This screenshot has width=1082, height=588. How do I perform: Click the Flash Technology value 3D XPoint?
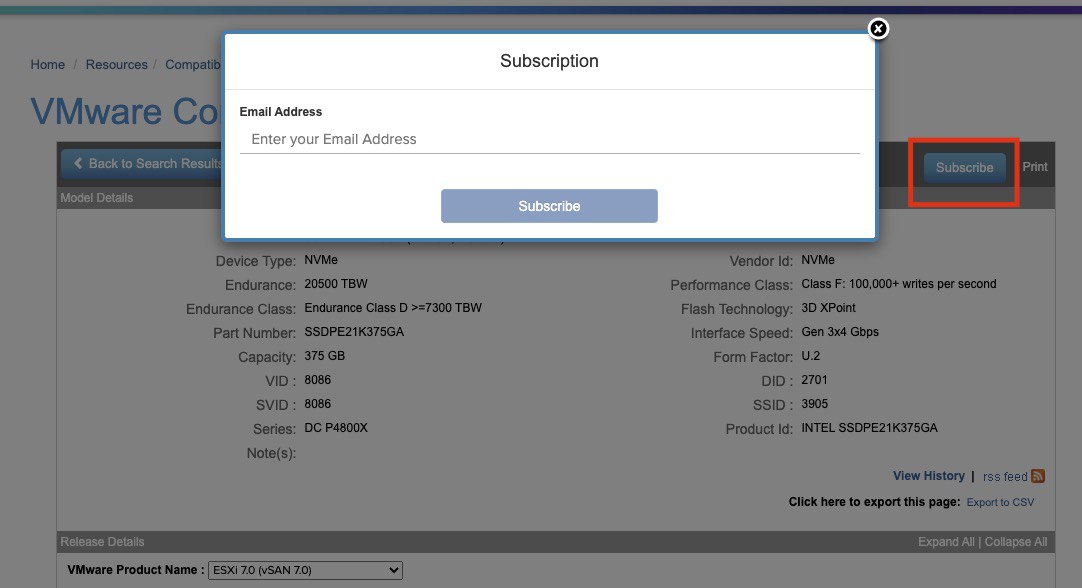(x=828, y=308)
